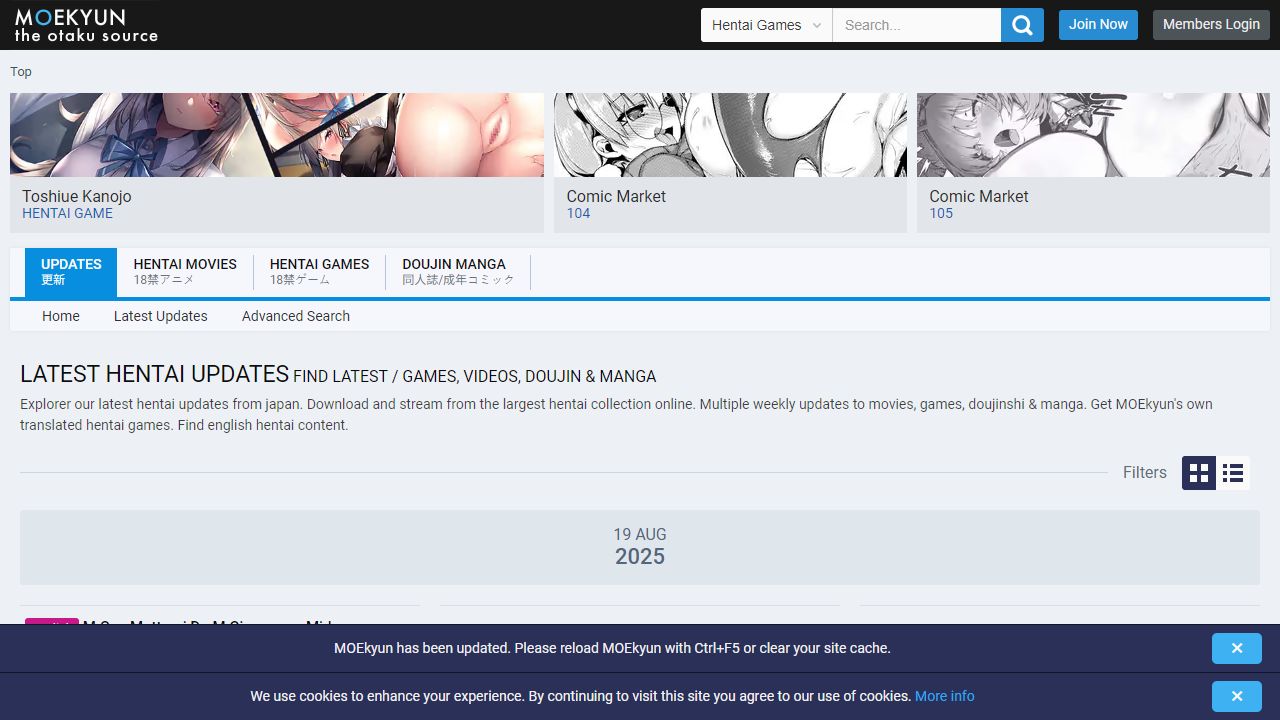Click the LATEST HENTAI UPDATES heading

tap(155, 374)
